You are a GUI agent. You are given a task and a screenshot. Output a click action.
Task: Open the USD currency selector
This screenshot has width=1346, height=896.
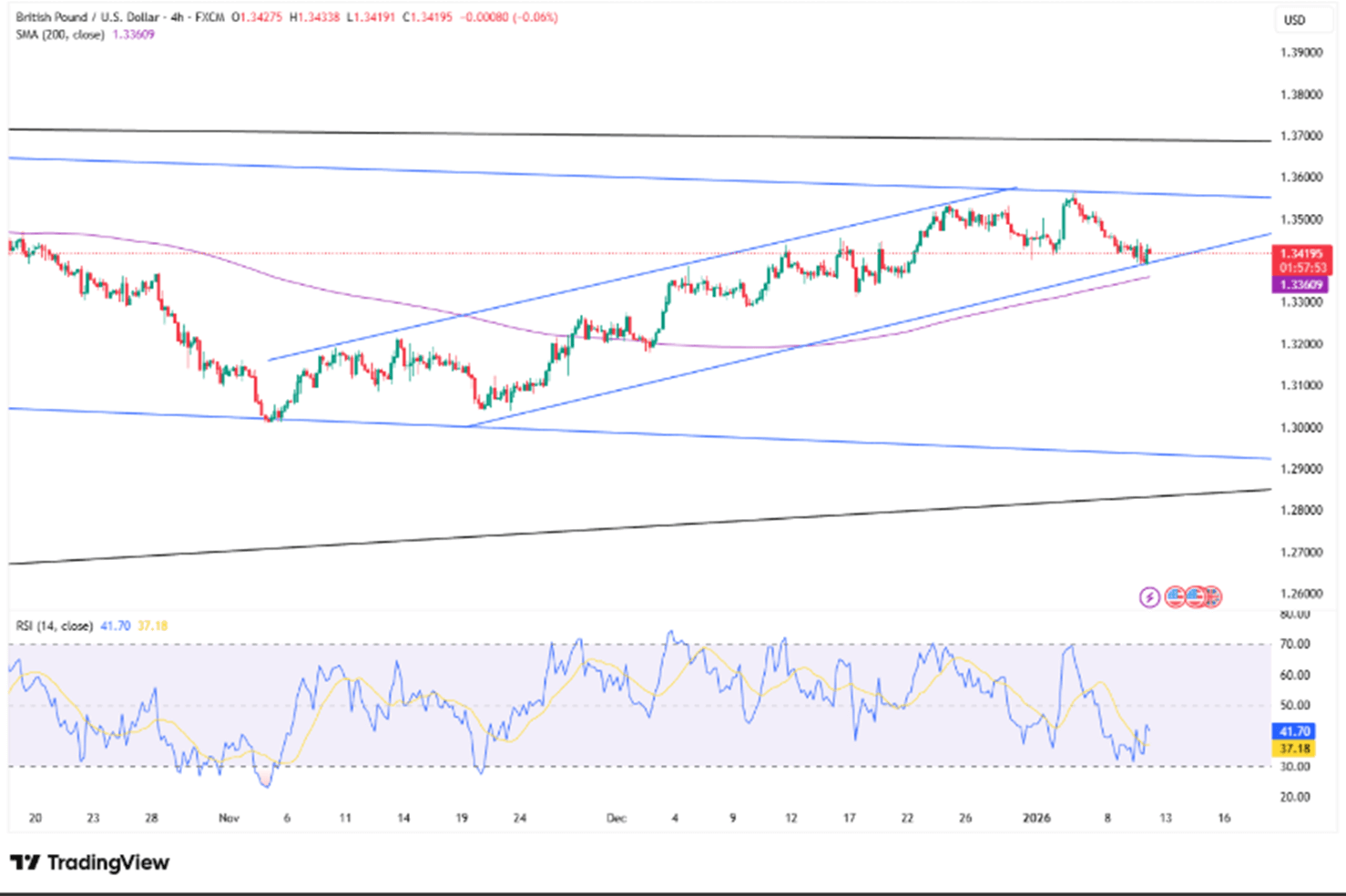click(x=1294, y=20)
